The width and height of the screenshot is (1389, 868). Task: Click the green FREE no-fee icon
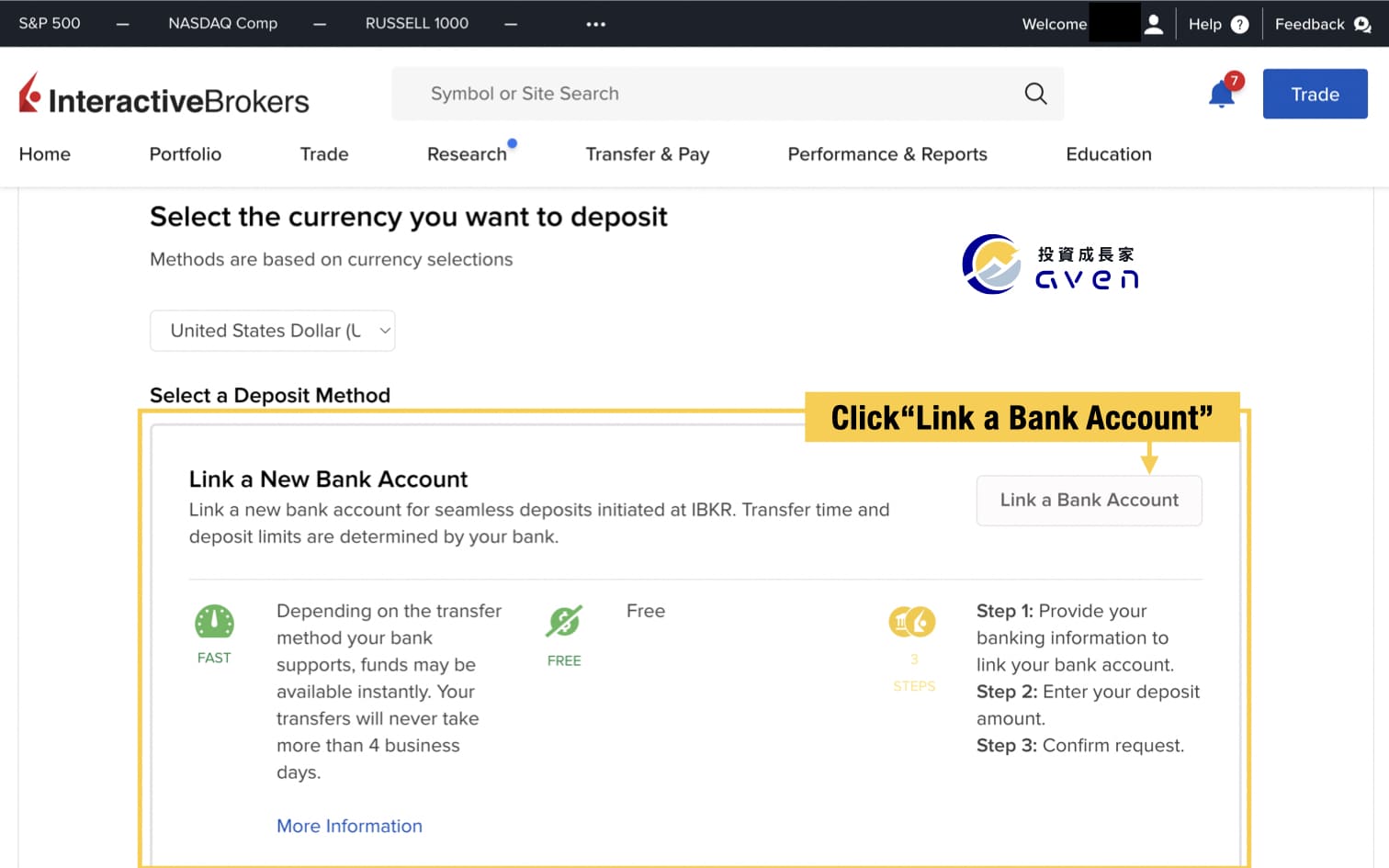click(564, 622)
